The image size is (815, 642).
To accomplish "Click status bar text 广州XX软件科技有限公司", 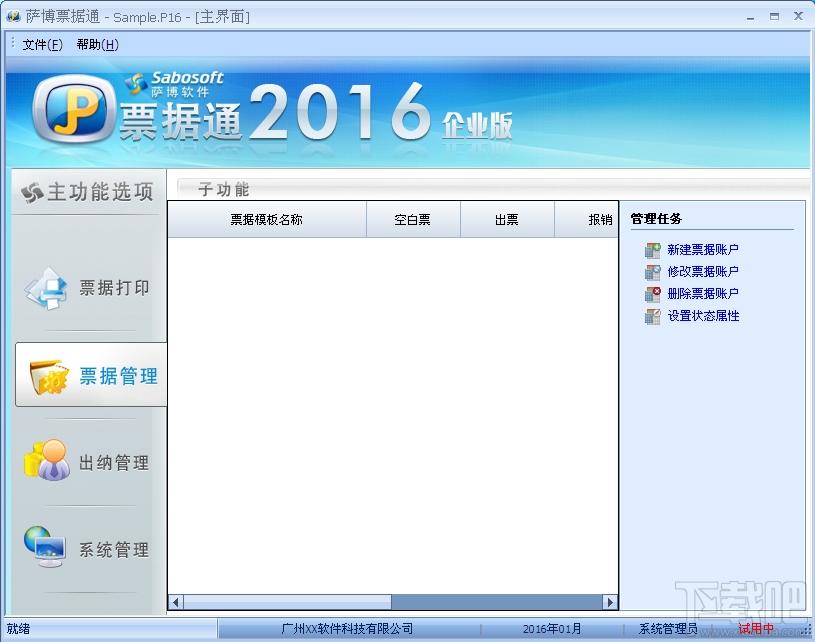I will pos(347,629).
